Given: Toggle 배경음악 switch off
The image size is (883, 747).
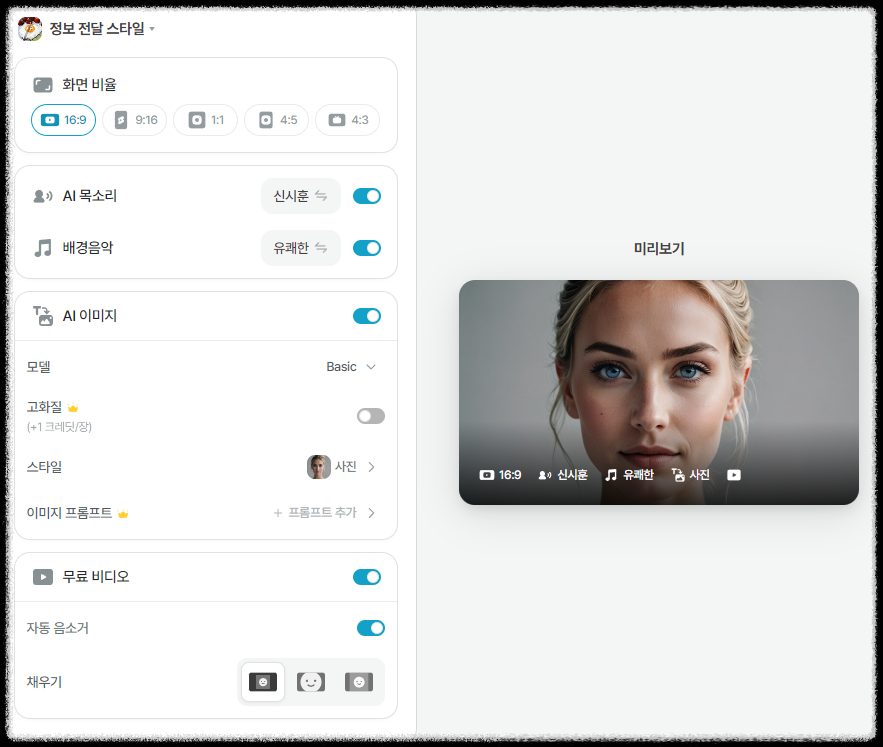Looking at the screenshot, I should click(367, 248).
